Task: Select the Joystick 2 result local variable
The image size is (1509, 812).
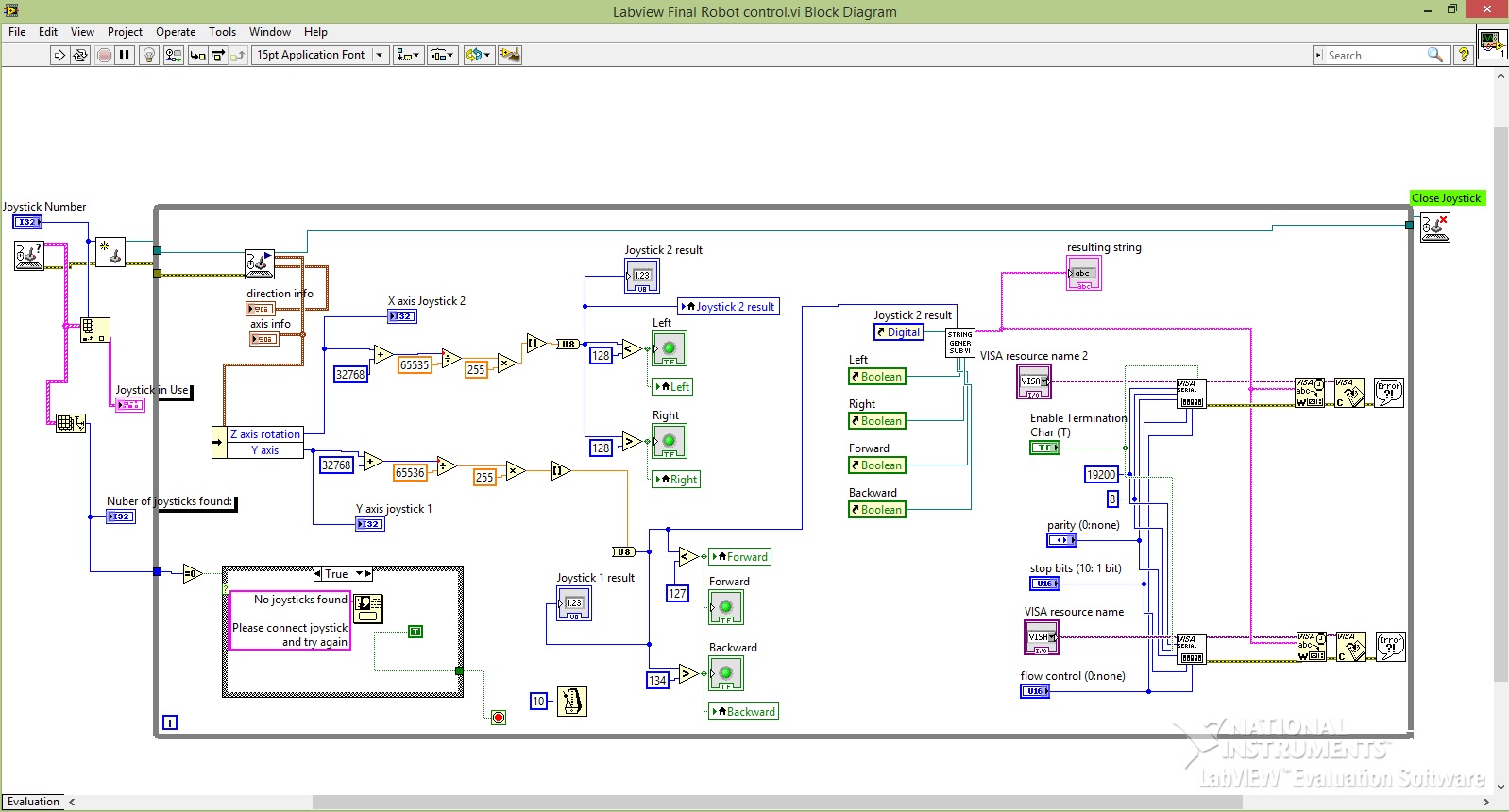Action: tap(729, 307)
